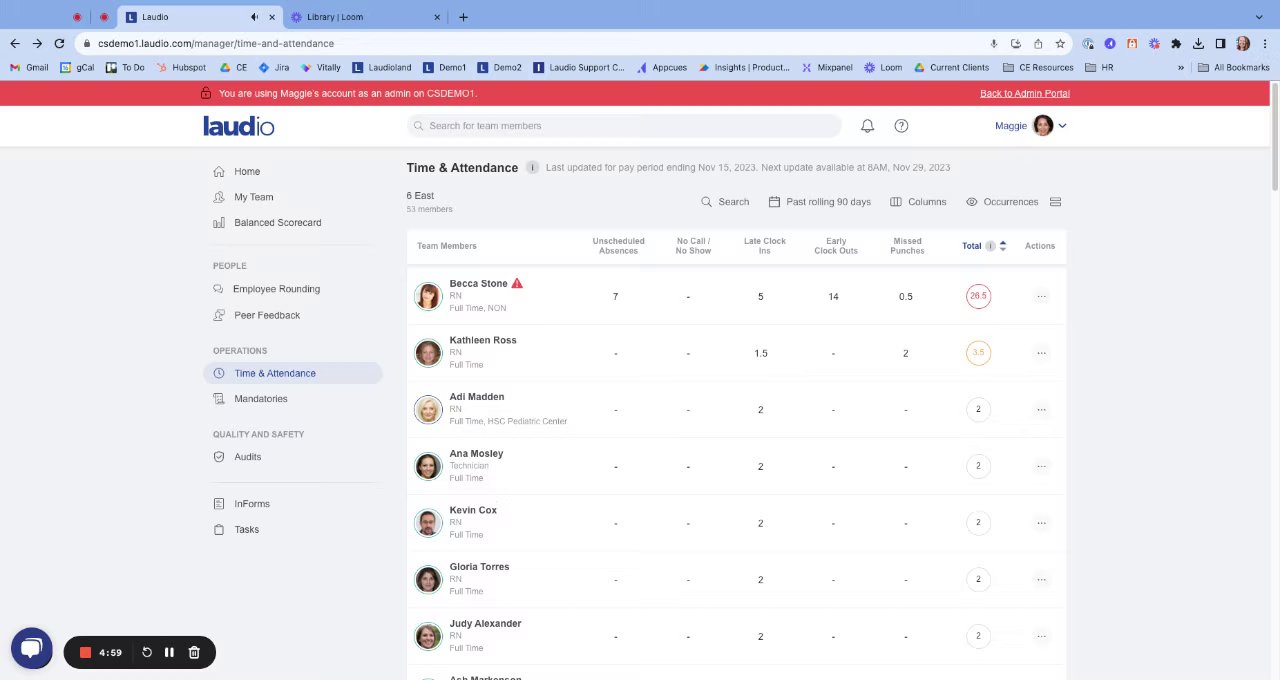Open a new browser tab
This screenshot has height=680, width=1280.
click(x=463, y=17)
